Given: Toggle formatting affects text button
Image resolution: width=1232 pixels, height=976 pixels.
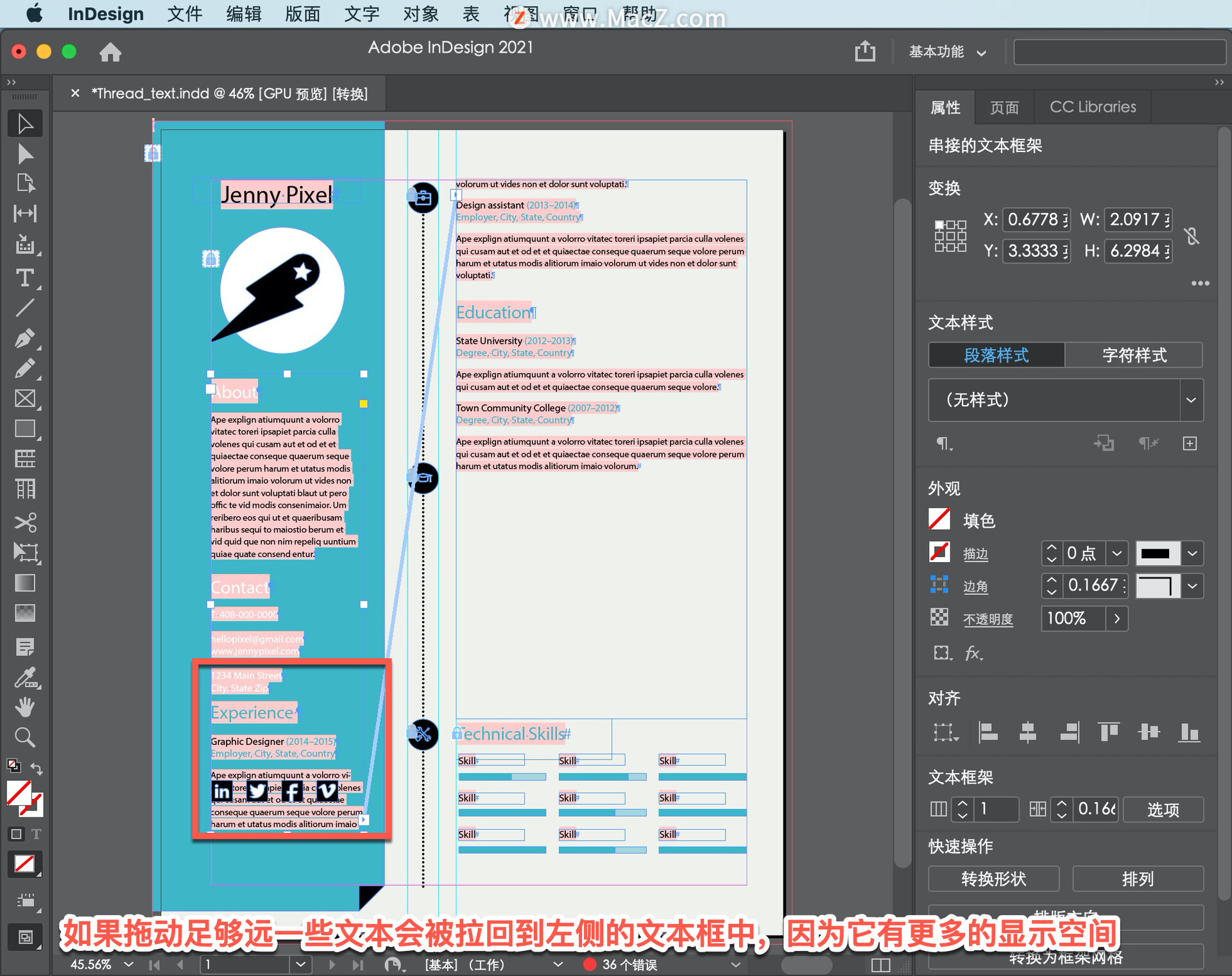Looking at the screenshot, I should click(36, 834).
